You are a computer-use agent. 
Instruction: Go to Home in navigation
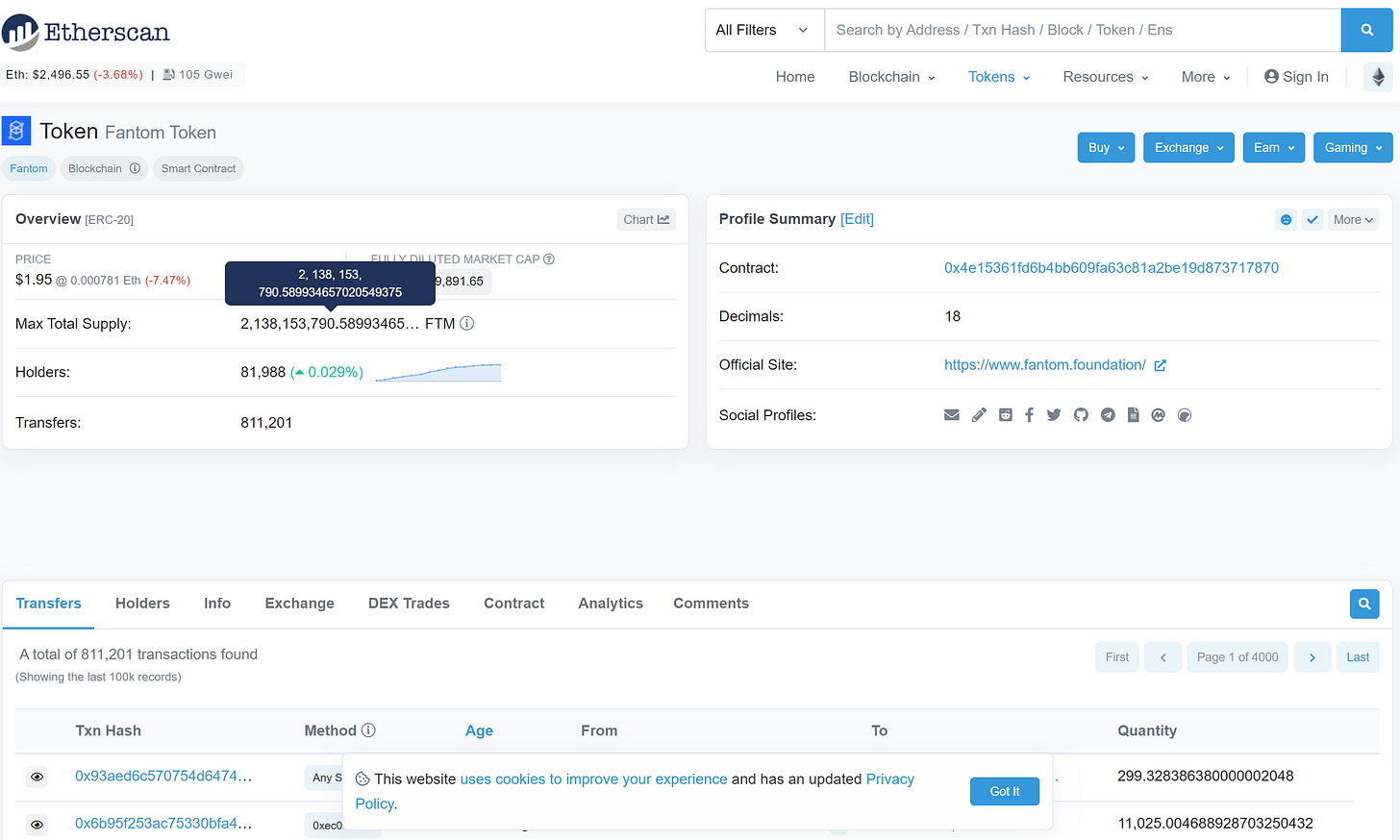click(795, 77)
